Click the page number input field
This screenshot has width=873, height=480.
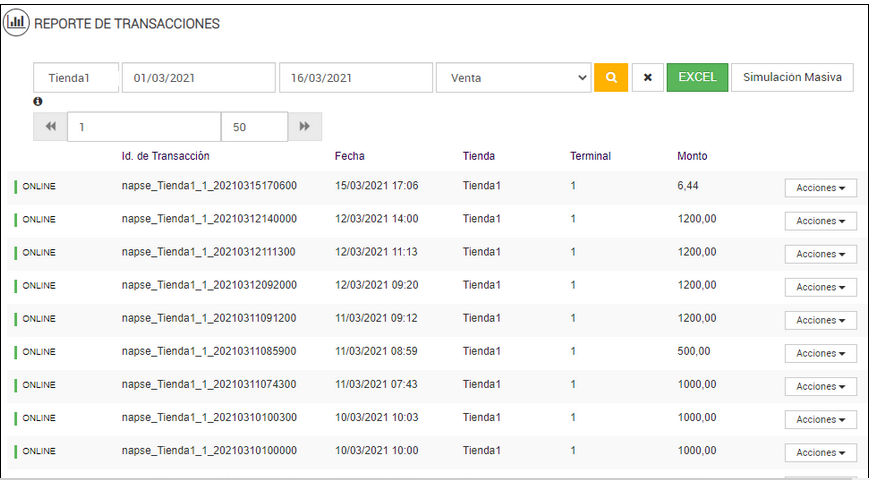pos(143,127)
